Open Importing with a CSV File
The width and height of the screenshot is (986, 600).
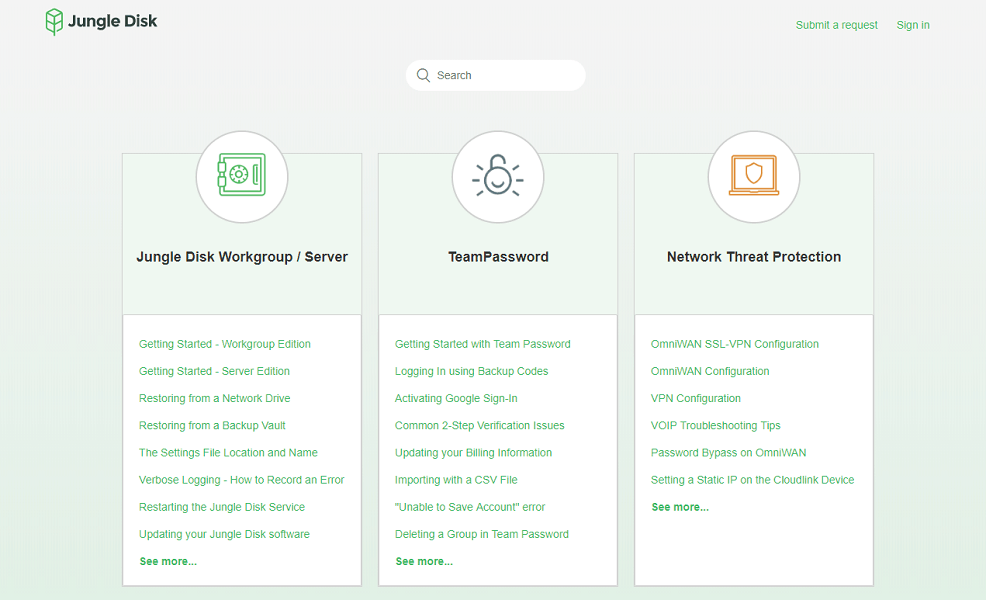click(456, 480)
